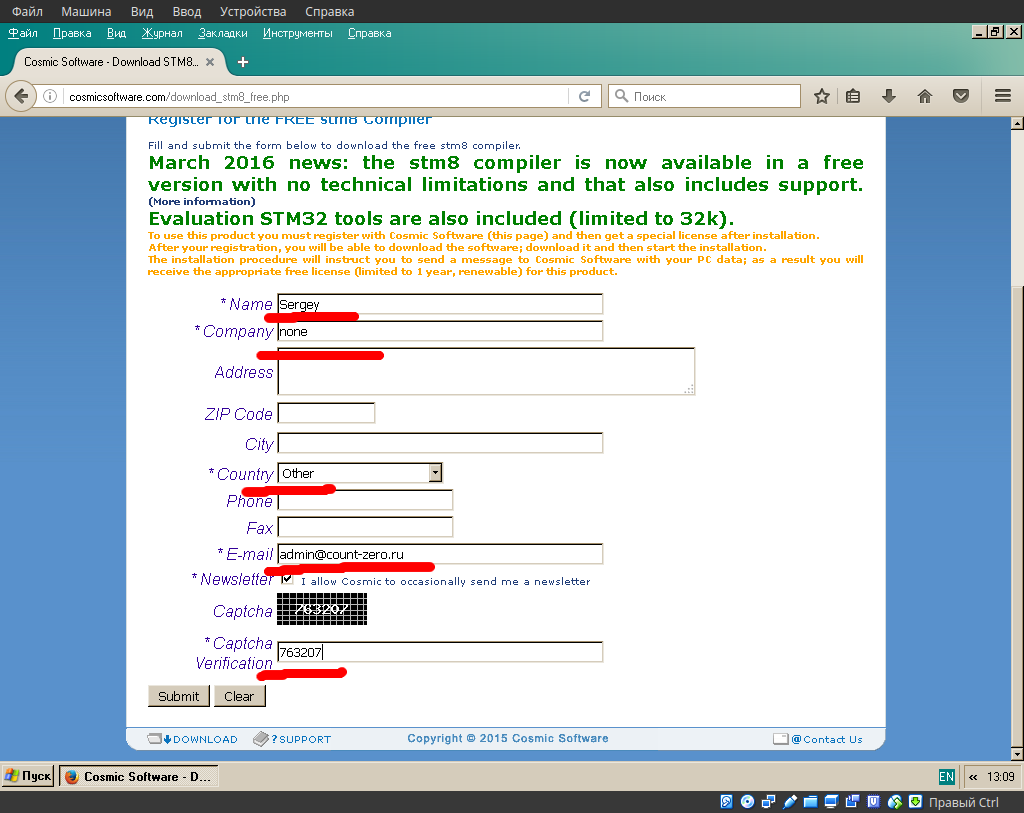Open a new tab with plus button
This screenshot has width=1024, height=813.
point(243,62)
